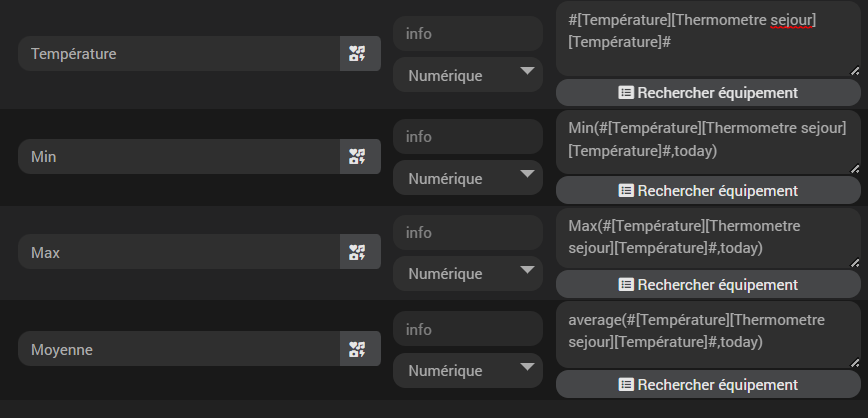Click Rechercher équipement under Min formula
868x418 pixels.
708,190
